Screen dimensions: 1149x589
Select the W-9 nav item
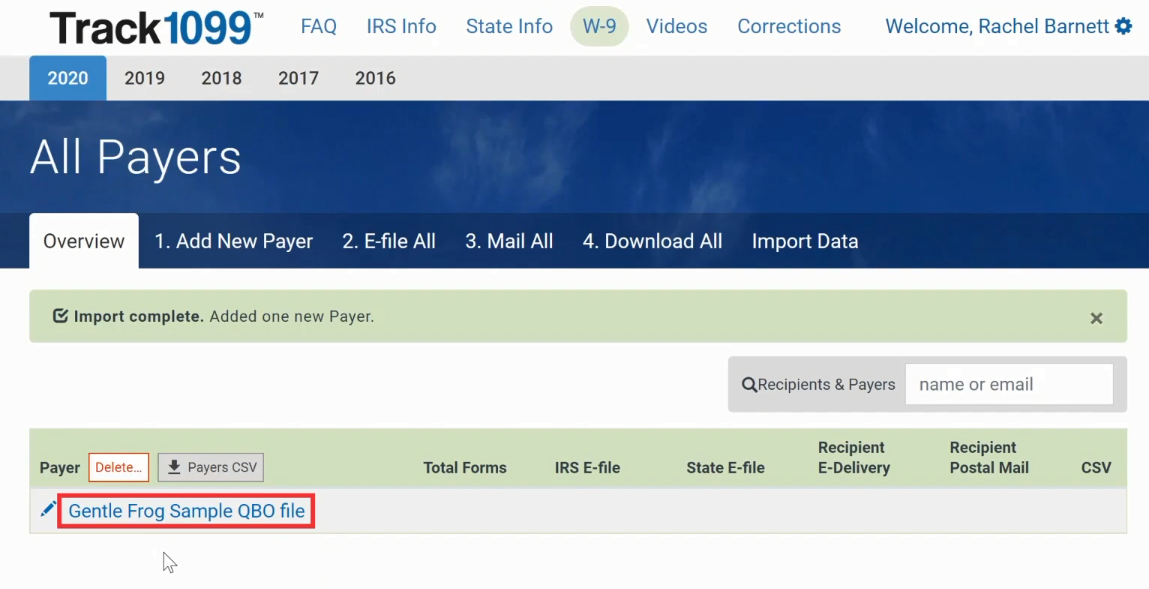click(599, 26)
